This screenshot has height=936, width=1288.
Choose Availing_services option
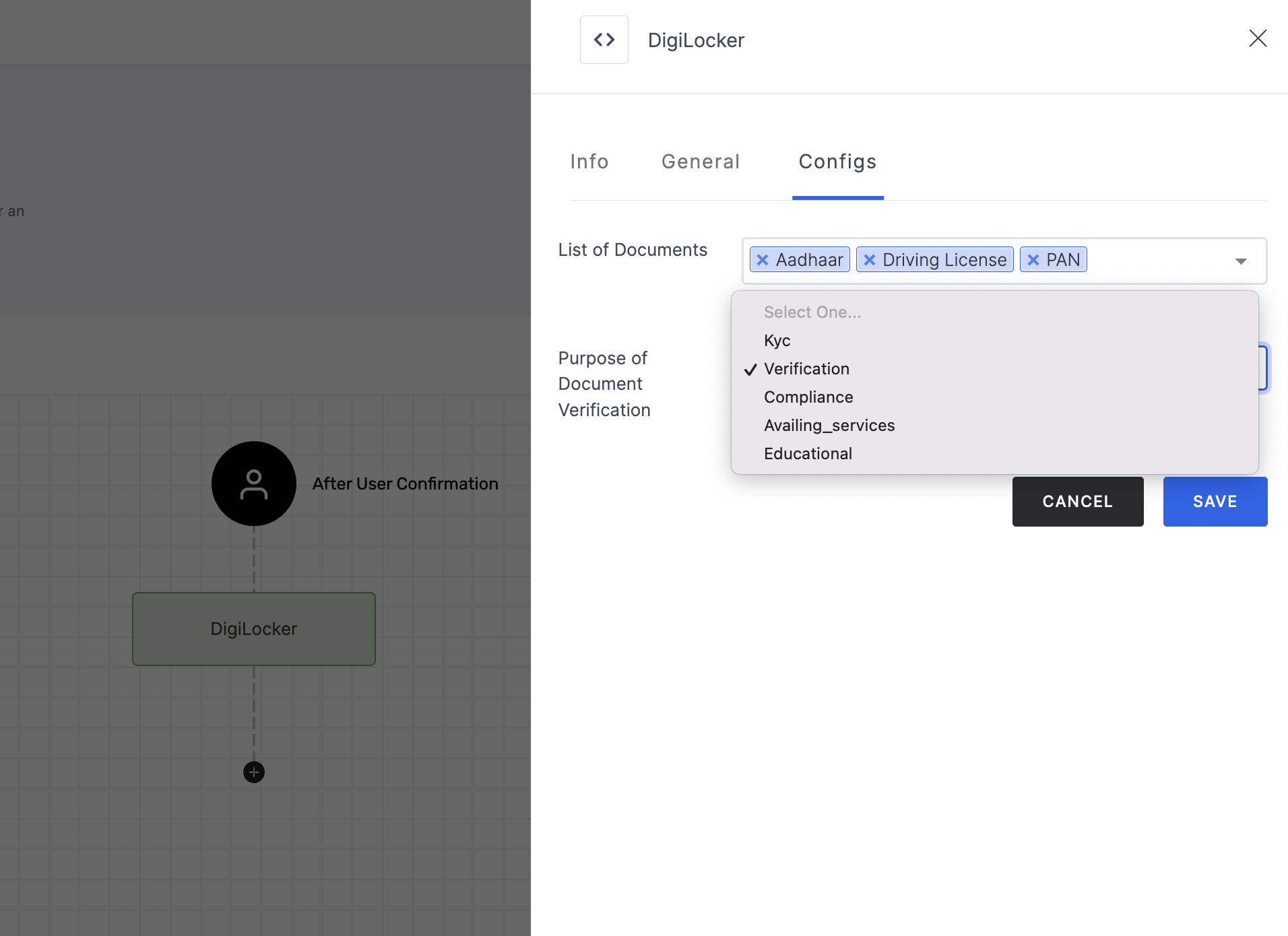pos(994,426)
